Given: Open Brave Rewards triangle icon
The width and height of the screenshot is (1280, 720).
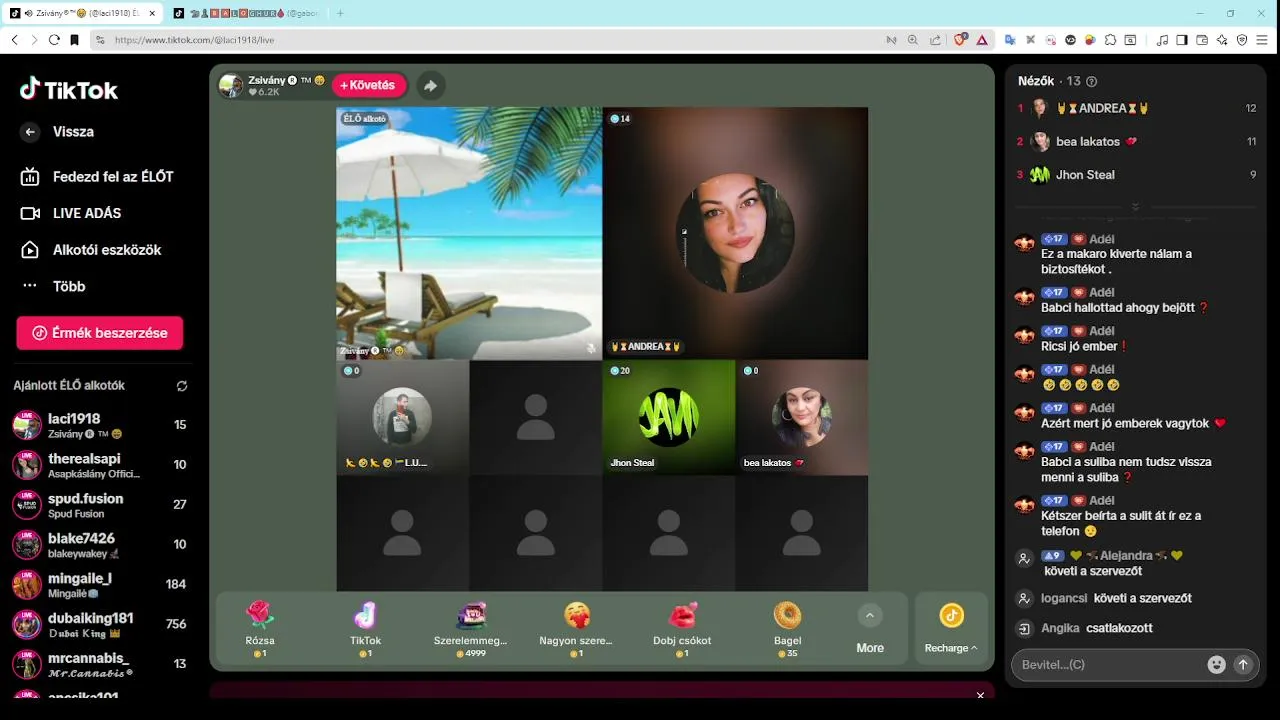Looking at the screenshot, I should (x=982, y=40).
